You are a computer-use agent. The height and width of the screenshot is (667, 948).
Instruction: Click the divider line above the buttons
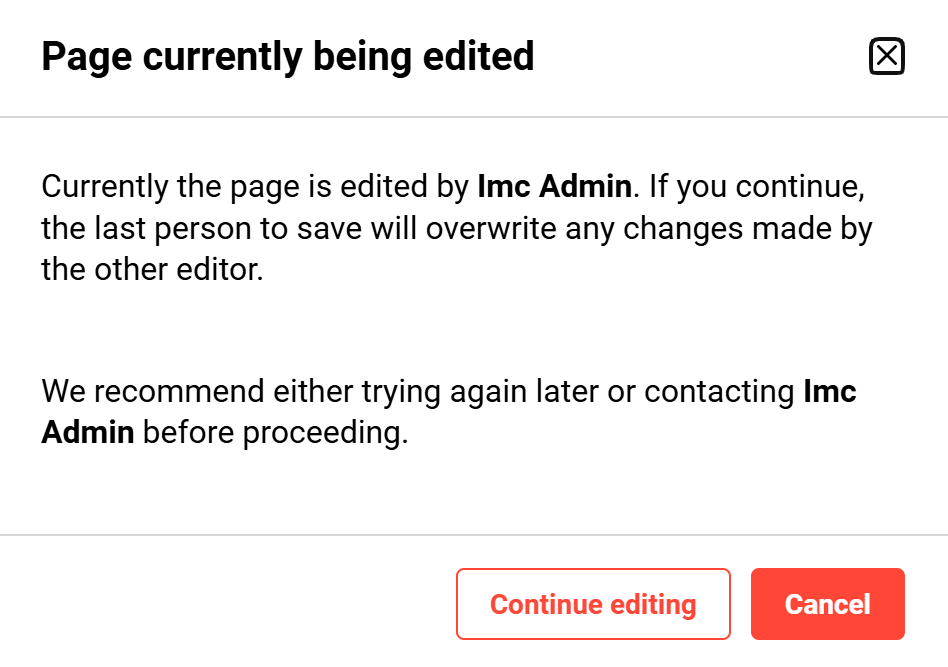tap(474, 535)
